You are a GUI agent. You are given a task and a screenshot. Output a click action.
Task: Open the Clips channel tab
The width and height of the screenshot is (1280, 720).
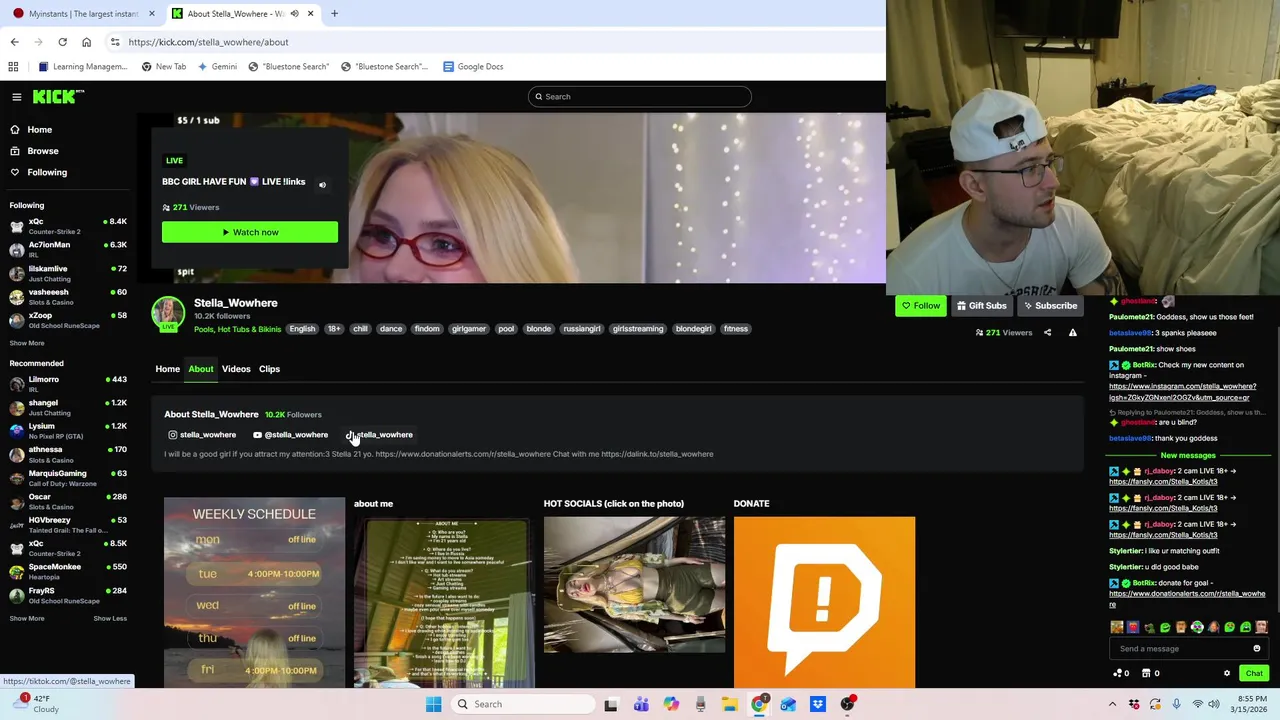click(x=269, y=369)
